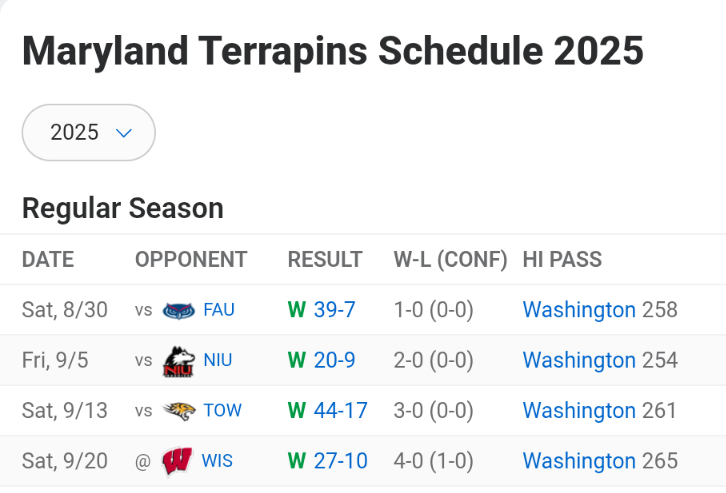Viewport: 726px width, 493px height.
Task: View the 20-9 game result
Action: tap(334, 360)
